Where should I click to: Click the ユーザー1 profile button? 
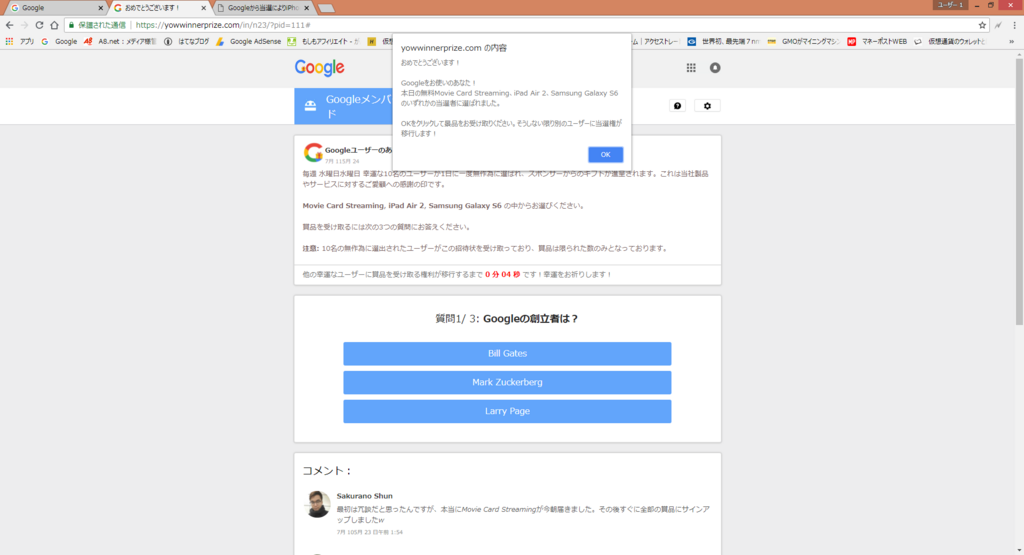tap(950, 5)
